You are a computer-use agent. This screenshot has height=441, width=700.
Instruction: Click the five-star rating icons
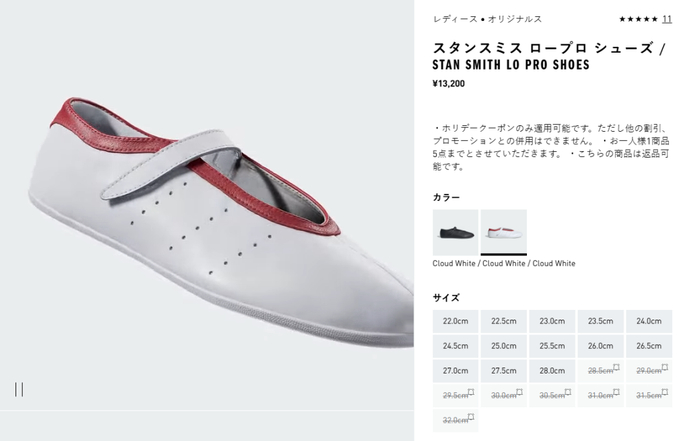tap(638, 19)
